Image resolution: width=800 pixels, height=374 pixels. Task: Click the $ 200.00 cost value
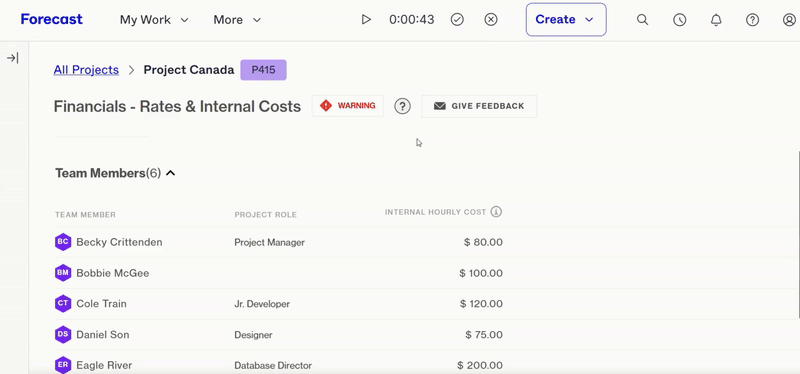pos(480,366)
